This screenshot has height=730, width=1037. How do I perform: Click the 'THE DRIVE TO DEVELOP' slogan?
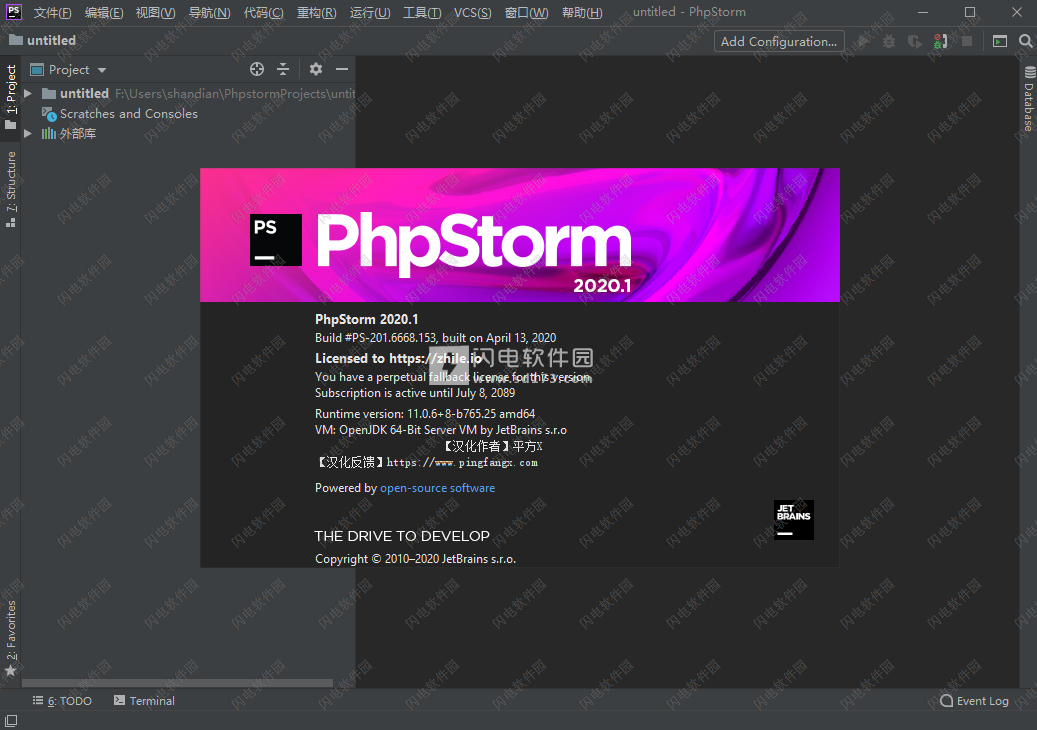point(402,536)
